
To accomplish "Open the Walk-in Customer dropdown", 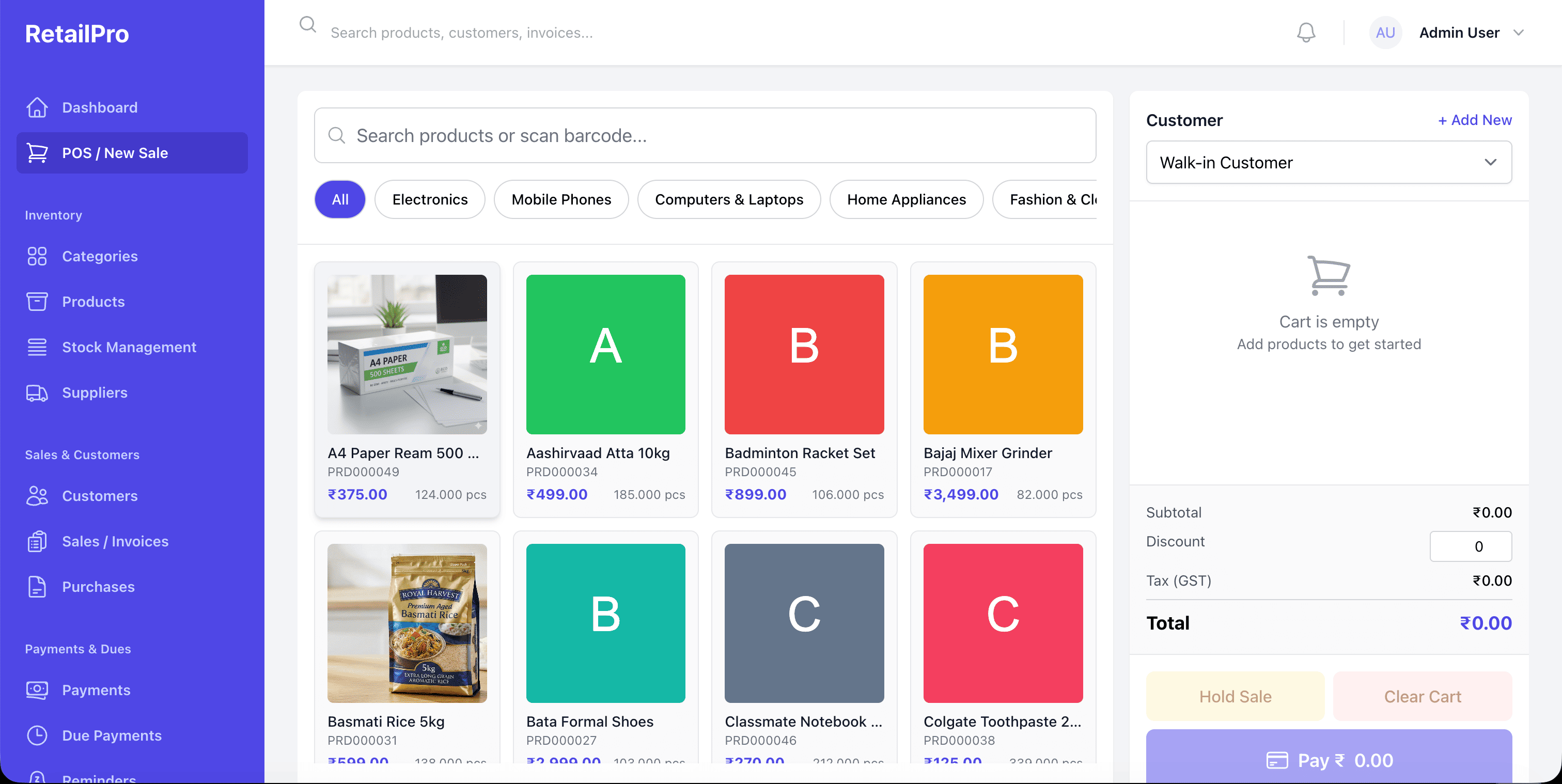I will point(1328,163).
